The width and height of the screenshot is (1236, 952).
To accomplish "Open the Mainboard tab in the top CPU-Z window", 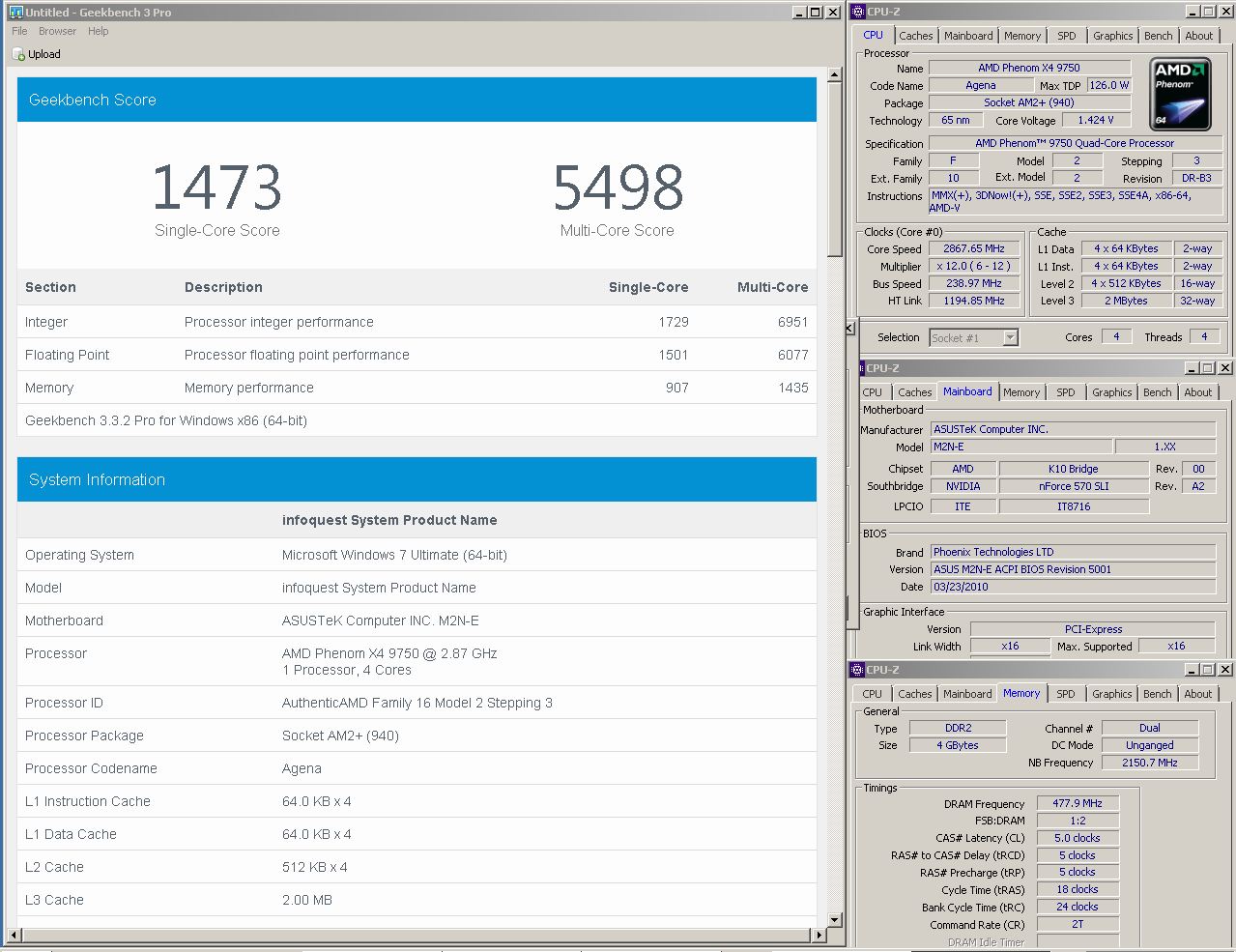I will [x=968, y=36].
